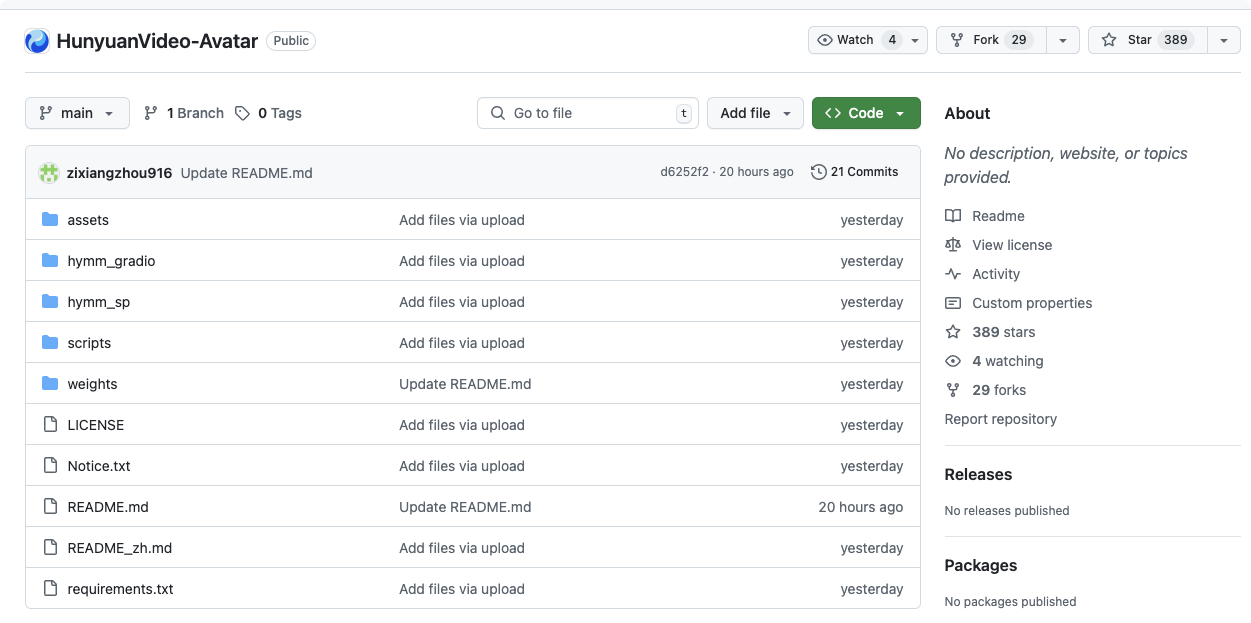
Task: Open the scripts folder
Action: click(89, 343)
